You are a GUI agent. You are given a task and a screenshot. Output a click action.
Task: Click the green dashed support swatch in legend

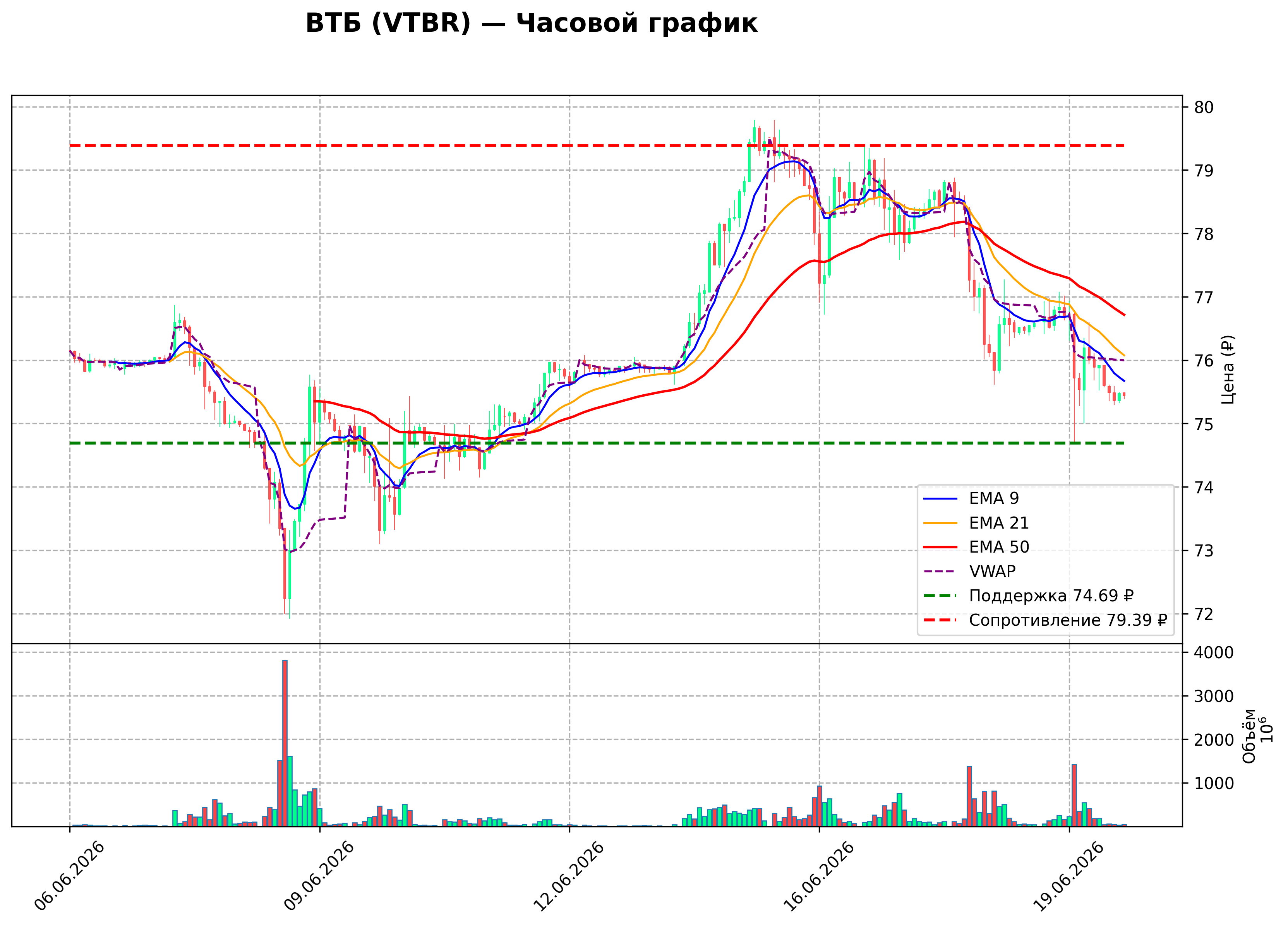click(x=940, y=596)
